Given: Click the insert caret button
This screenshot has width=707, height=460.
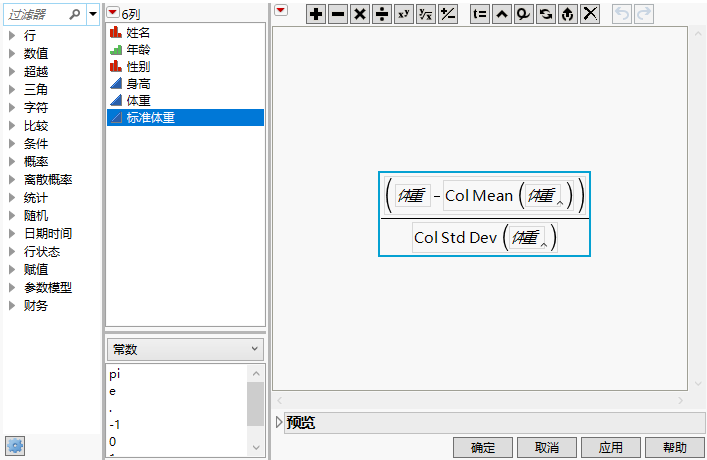Looking at the screenshot, I should point(502,14).
